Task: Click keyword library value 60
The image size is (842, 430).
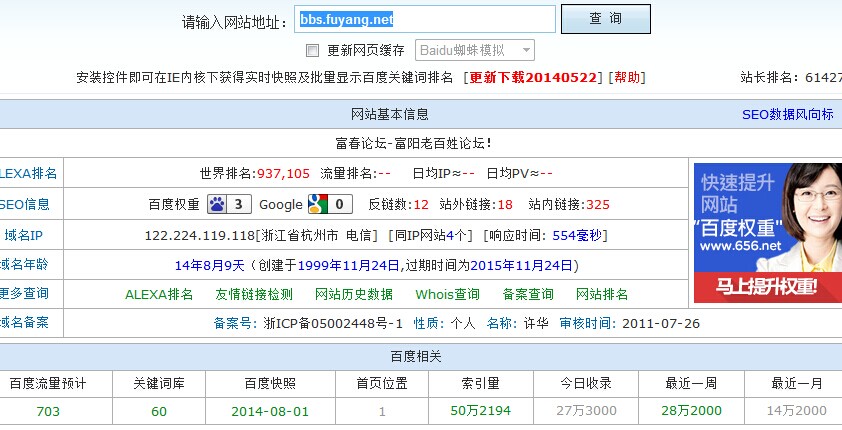Action: (159, 411)
